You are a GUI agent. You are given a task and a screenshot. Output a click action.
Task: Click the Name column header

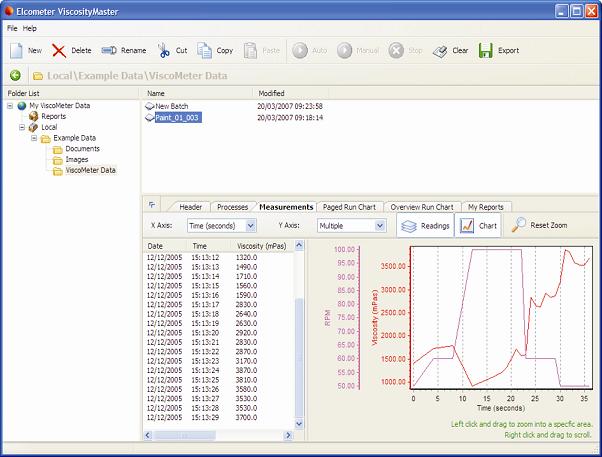[197, 93]
